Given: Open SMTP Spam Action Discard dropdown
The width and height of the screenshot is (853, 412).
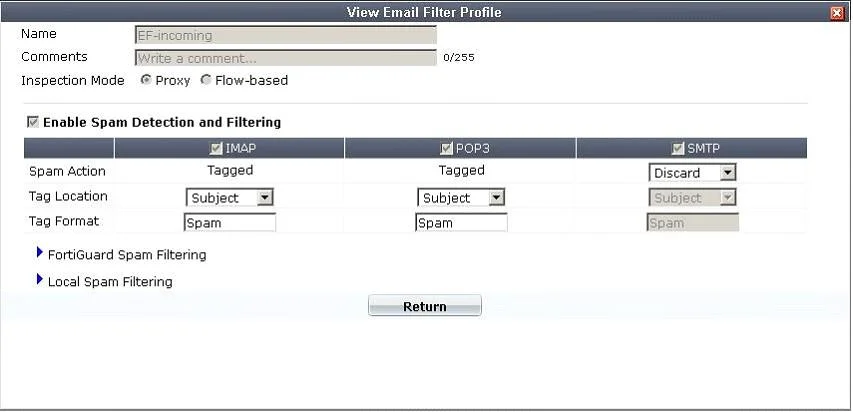Looking at the screenshot, I should click(x=693, y=173).
